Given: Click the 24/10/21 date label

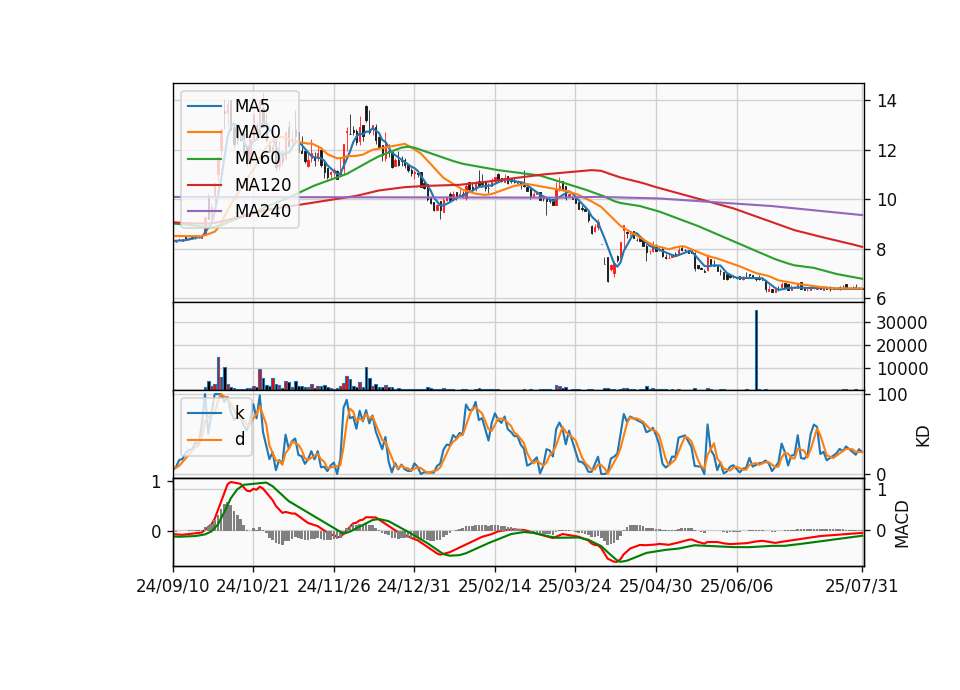Looking at the screenshot, I should (253, 586).
